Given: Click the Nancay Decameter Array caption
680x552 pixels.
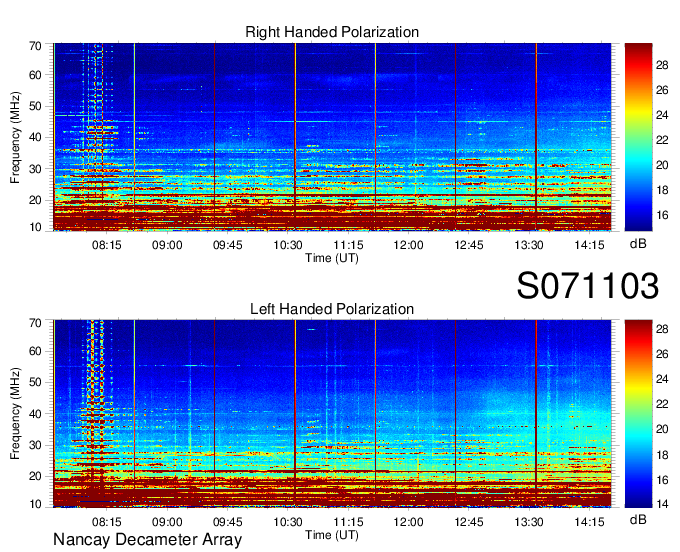Looking at the screenshot, I should point(147,539).
